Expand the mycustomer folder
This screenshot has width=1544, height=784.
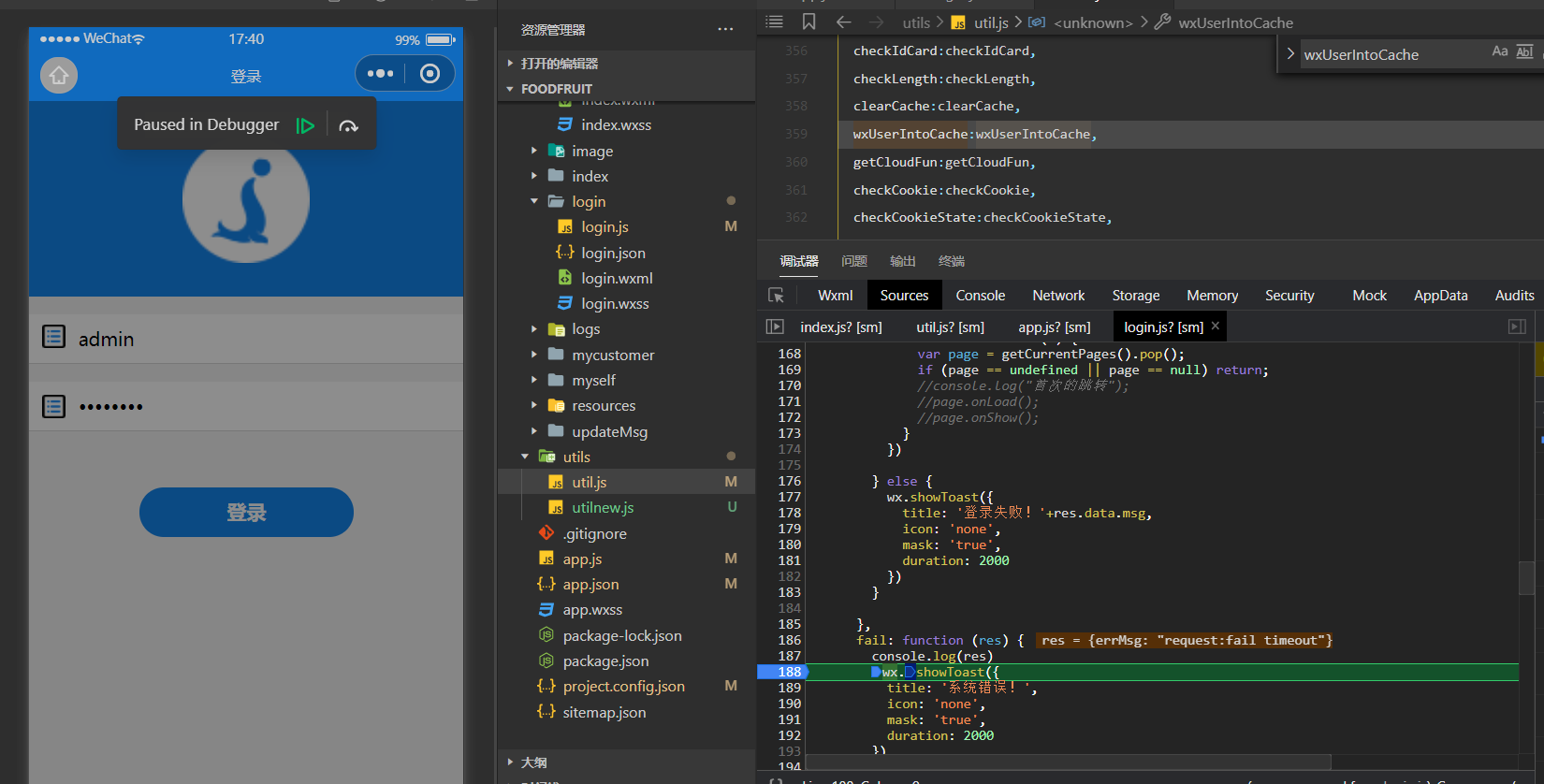point(534,355)
